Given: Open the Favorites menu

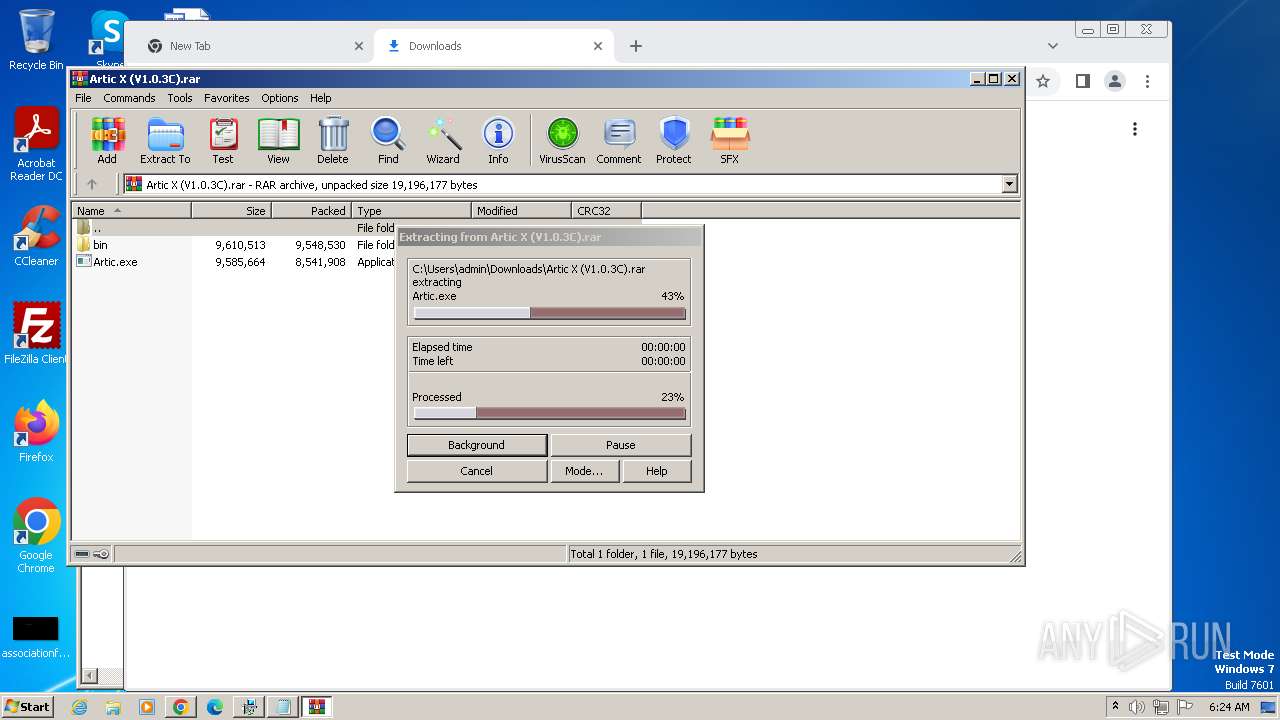Looking at the screenshot, I should click(x=227, y=98).
